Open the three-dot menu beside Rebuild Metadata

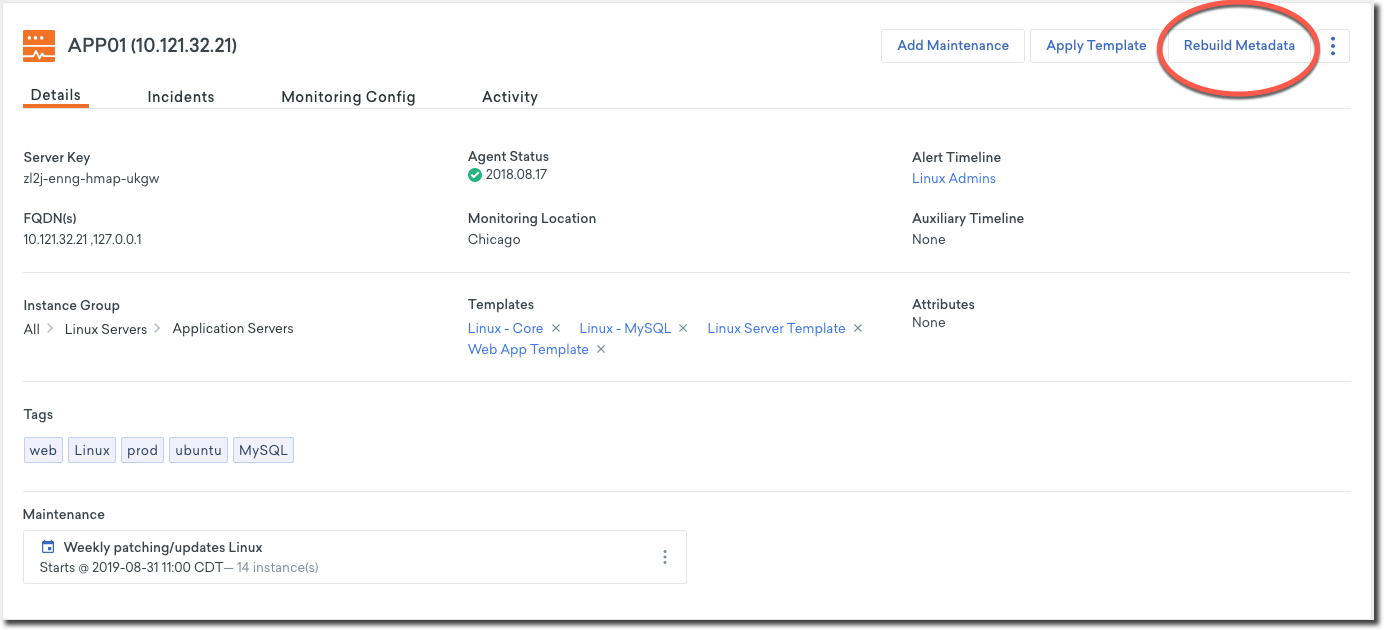click(x=1333, y=46)
